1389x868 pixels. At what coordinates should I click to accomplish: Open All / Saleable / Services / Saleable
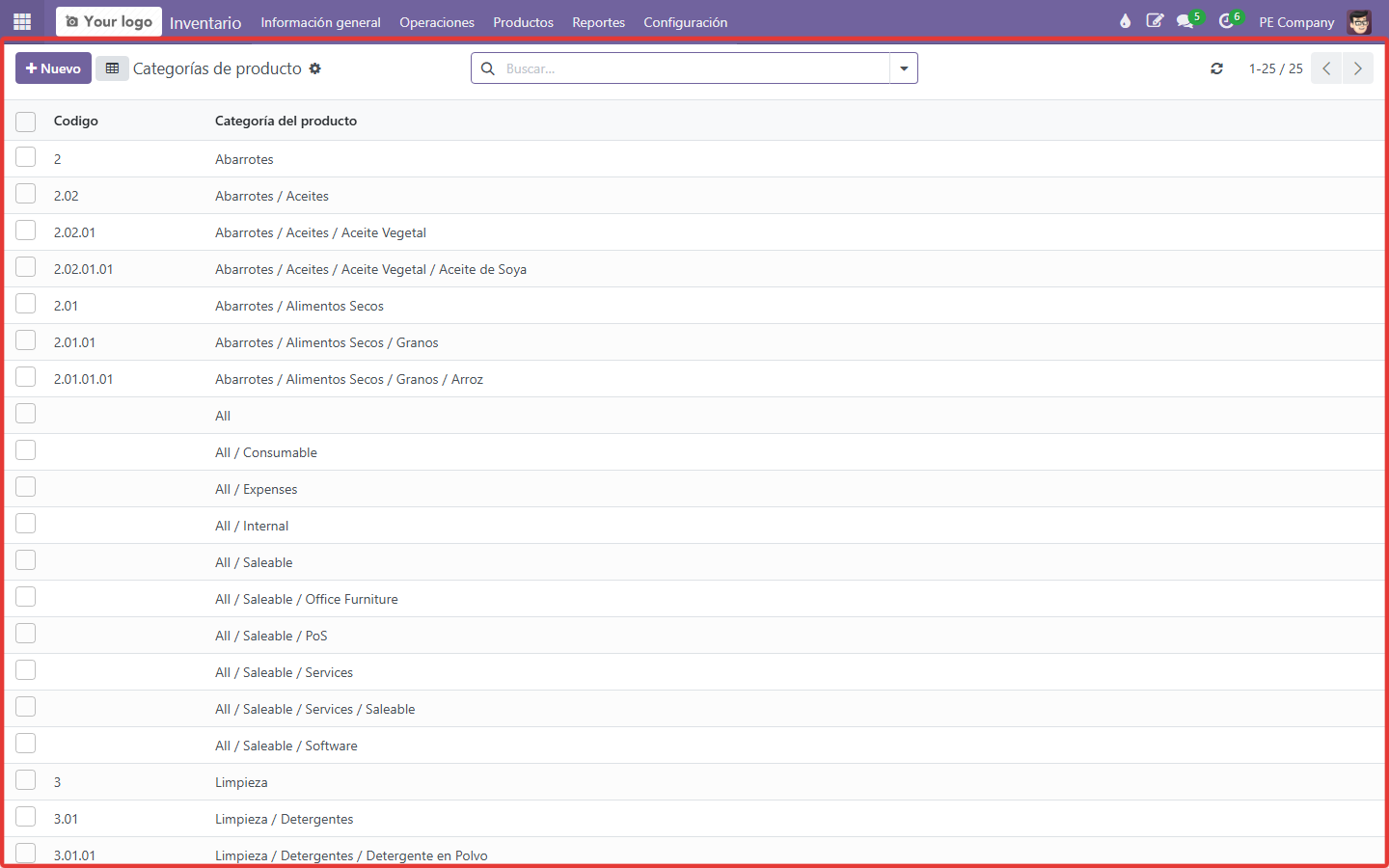(x=314, y=709)
